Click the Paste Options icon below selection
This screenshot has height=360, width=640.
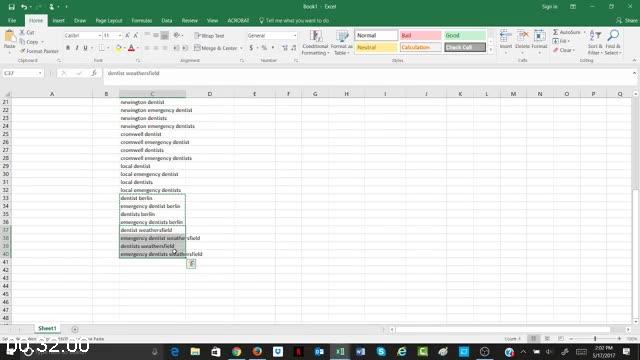tap(191, 264)
